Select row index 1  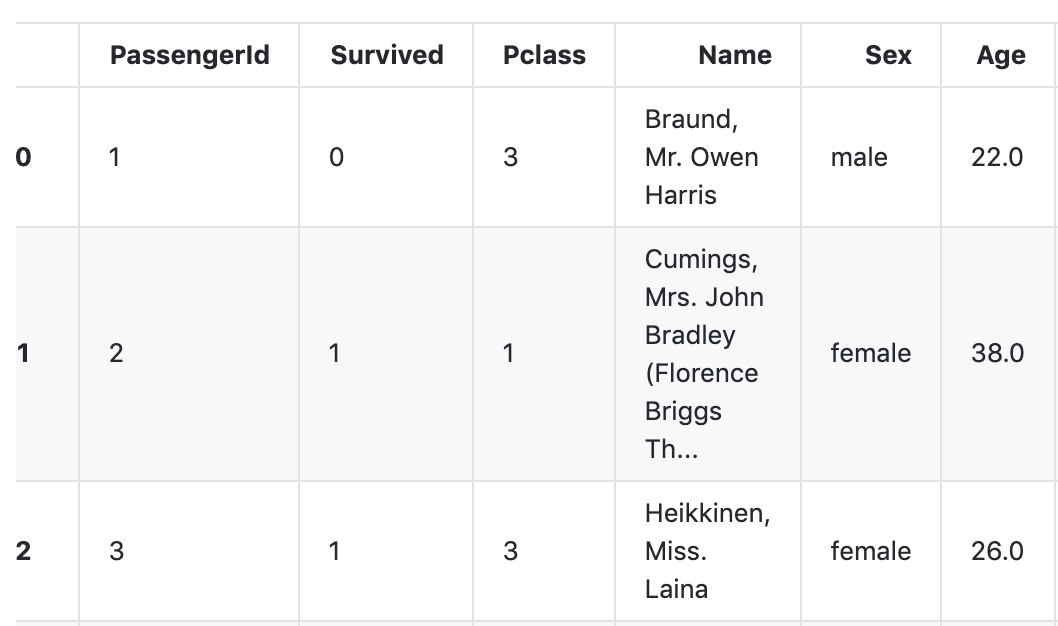[23, 353]
